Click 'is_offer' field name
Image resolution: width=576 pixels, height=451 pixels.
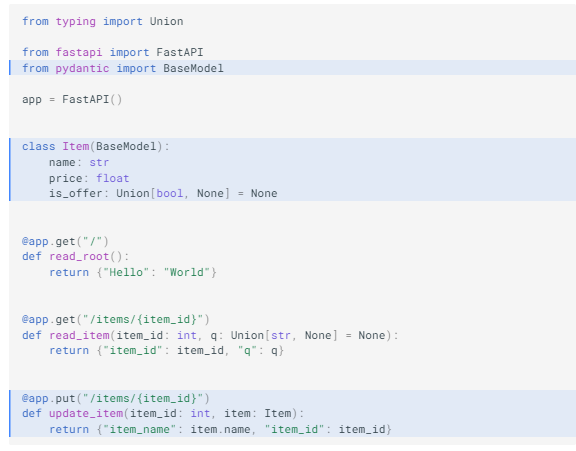click(76, 194)
